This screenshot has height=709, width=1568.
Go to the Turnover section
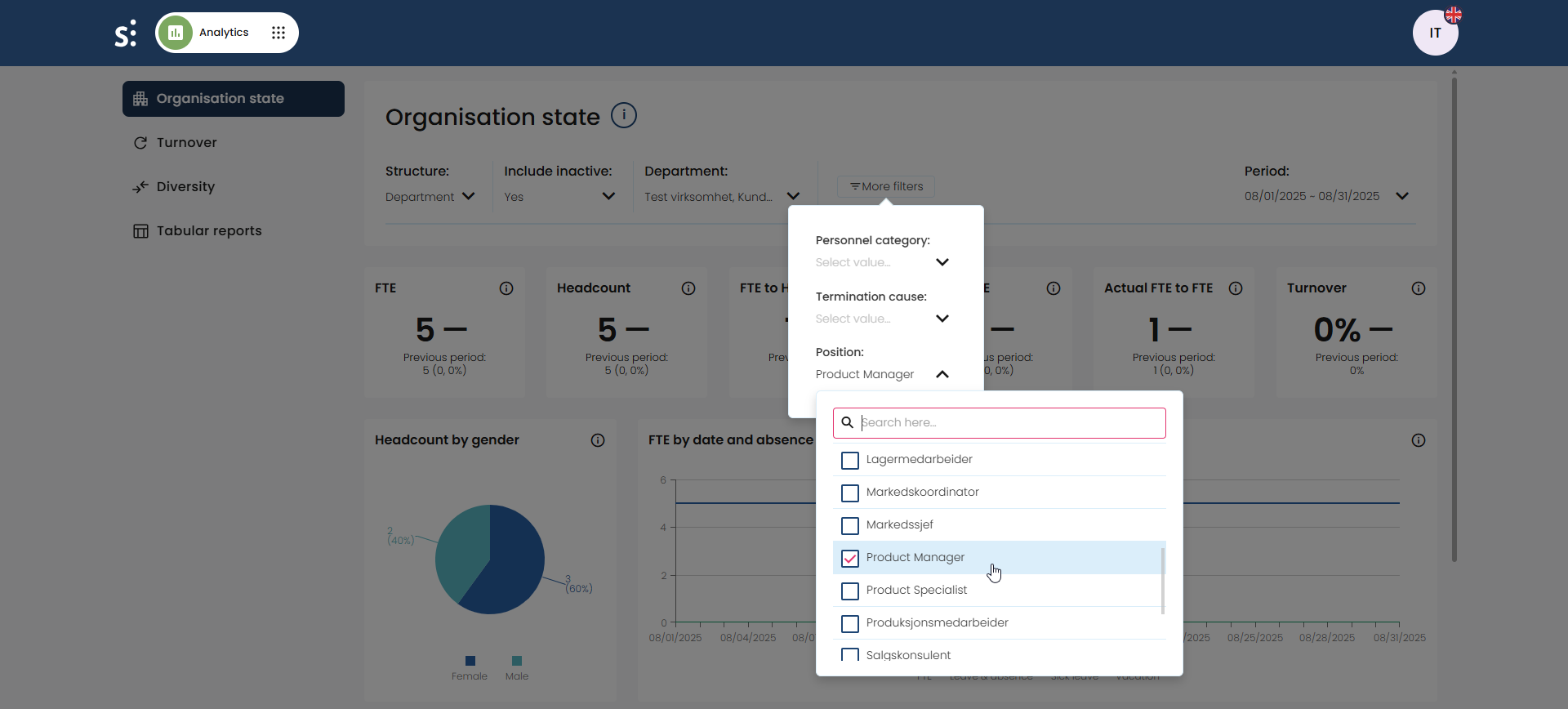click(x=186, y=143)
